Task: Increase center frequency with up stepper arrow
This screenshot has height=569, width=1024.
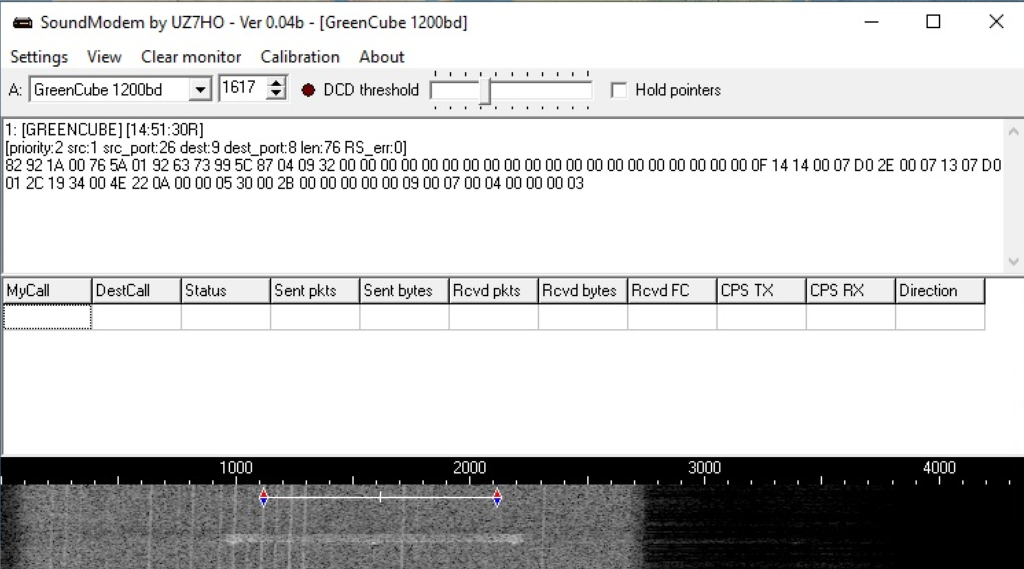Action: (277, 83)
